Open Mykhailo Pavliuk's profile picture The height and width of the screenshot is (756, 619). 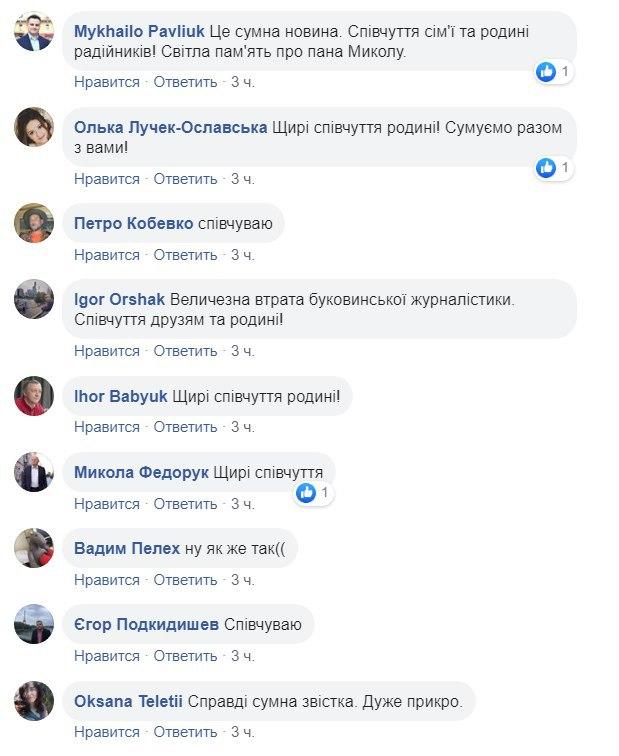click(x=34, y=32)
